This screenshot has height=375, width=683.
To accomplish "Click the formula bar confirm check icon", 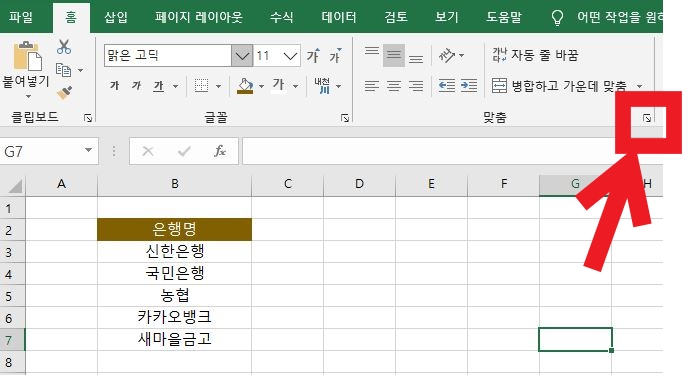I will [184, 151].
